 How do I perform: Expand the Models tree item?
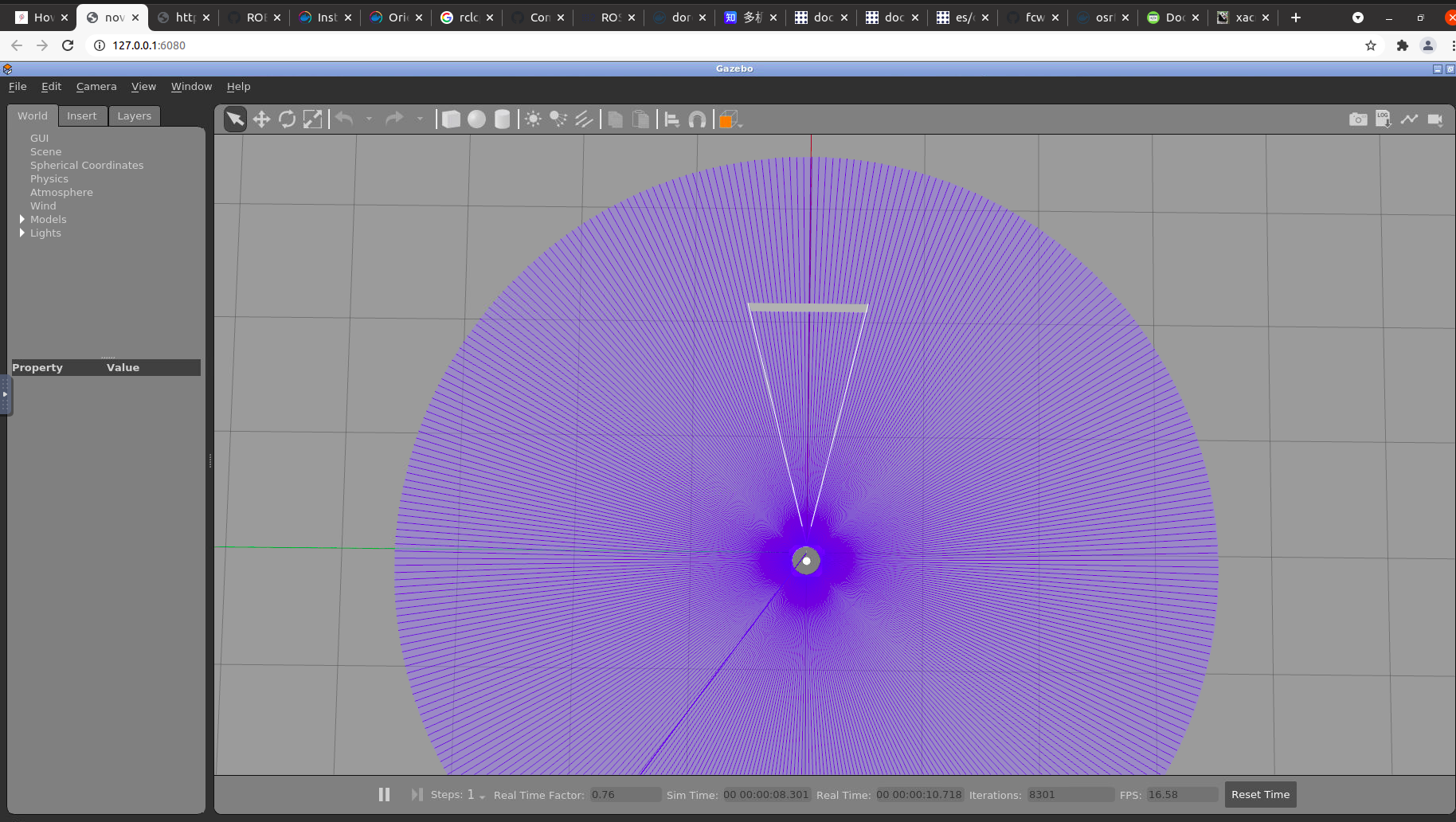click(x=22, y=219)
